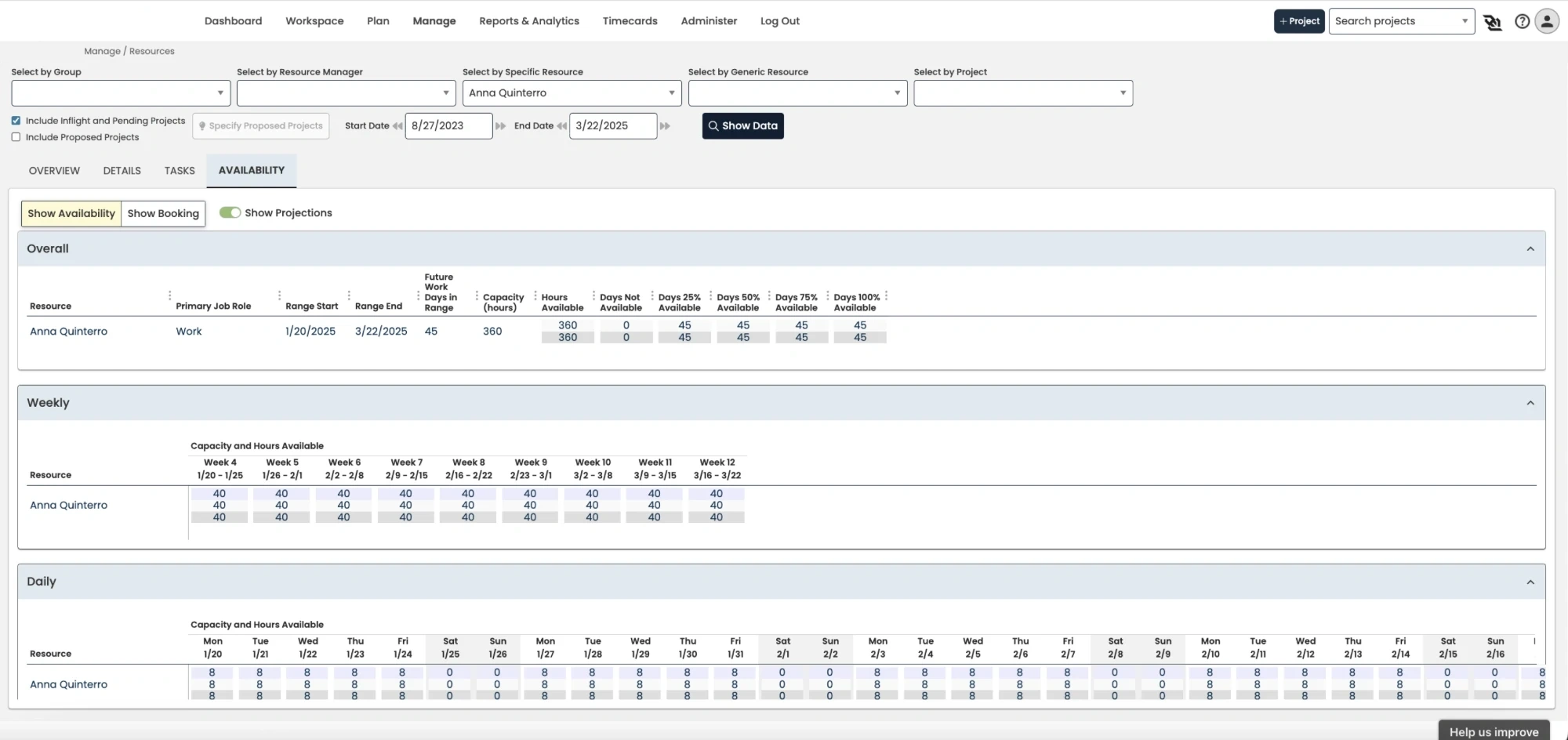
Task: Open Range Start column menu dots
Action: pyautogui.click(x=349, y=296)
